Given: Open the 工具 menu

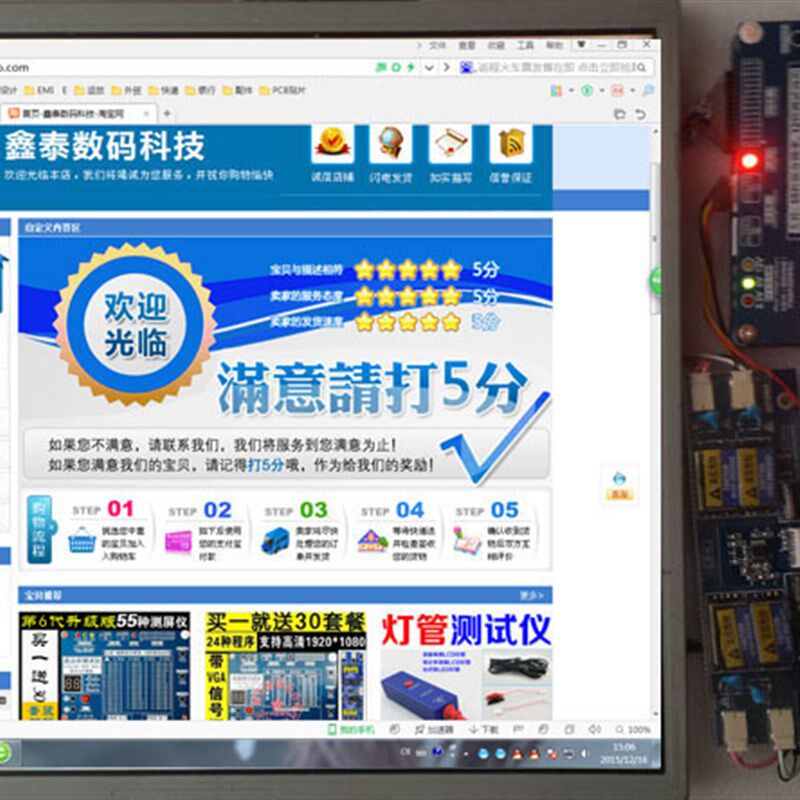Looking at the screenshot, I should (x=525, y=45).
